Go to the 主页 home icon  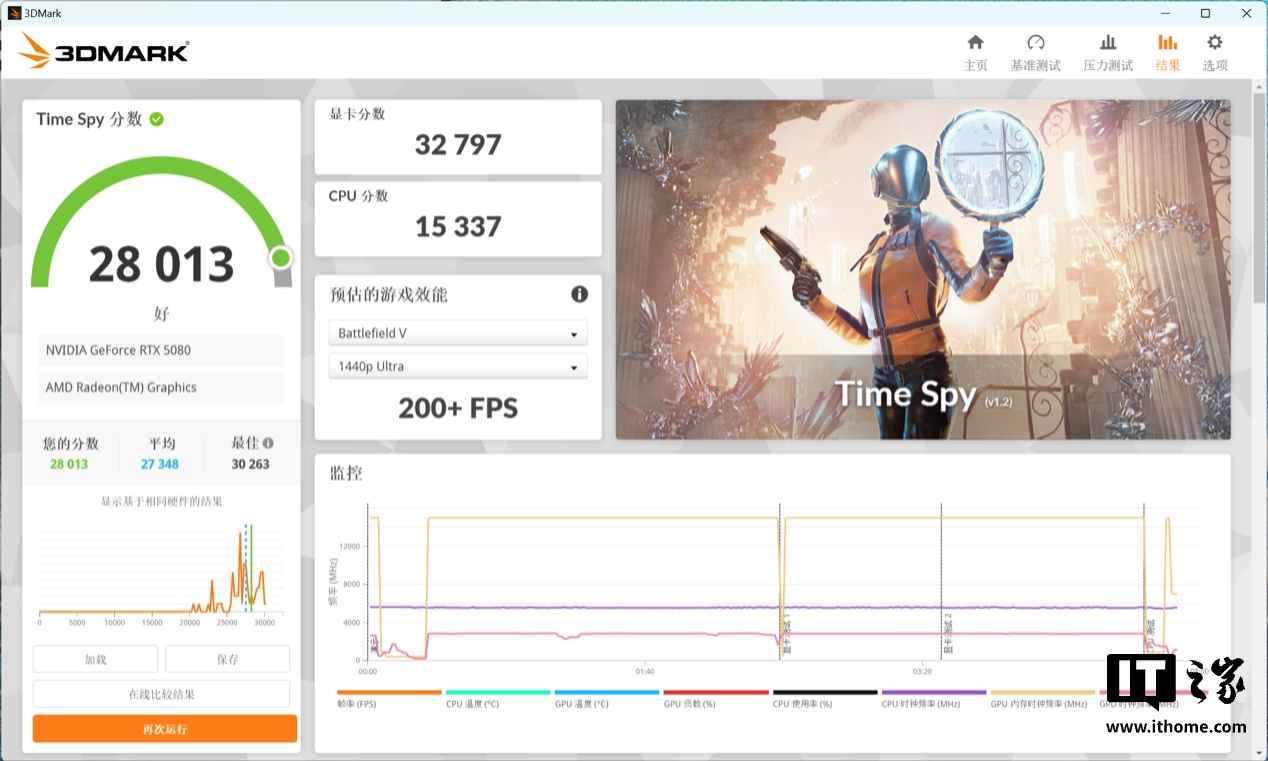point(975,43)
